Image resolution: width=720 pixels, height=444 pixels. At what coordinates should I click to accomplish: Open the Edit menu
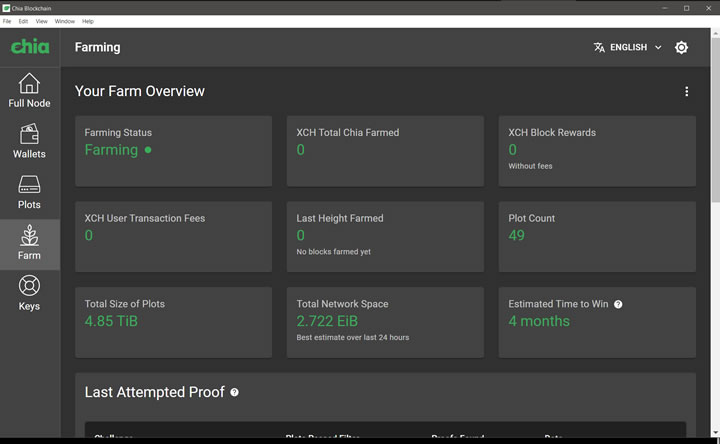(23, 21)
